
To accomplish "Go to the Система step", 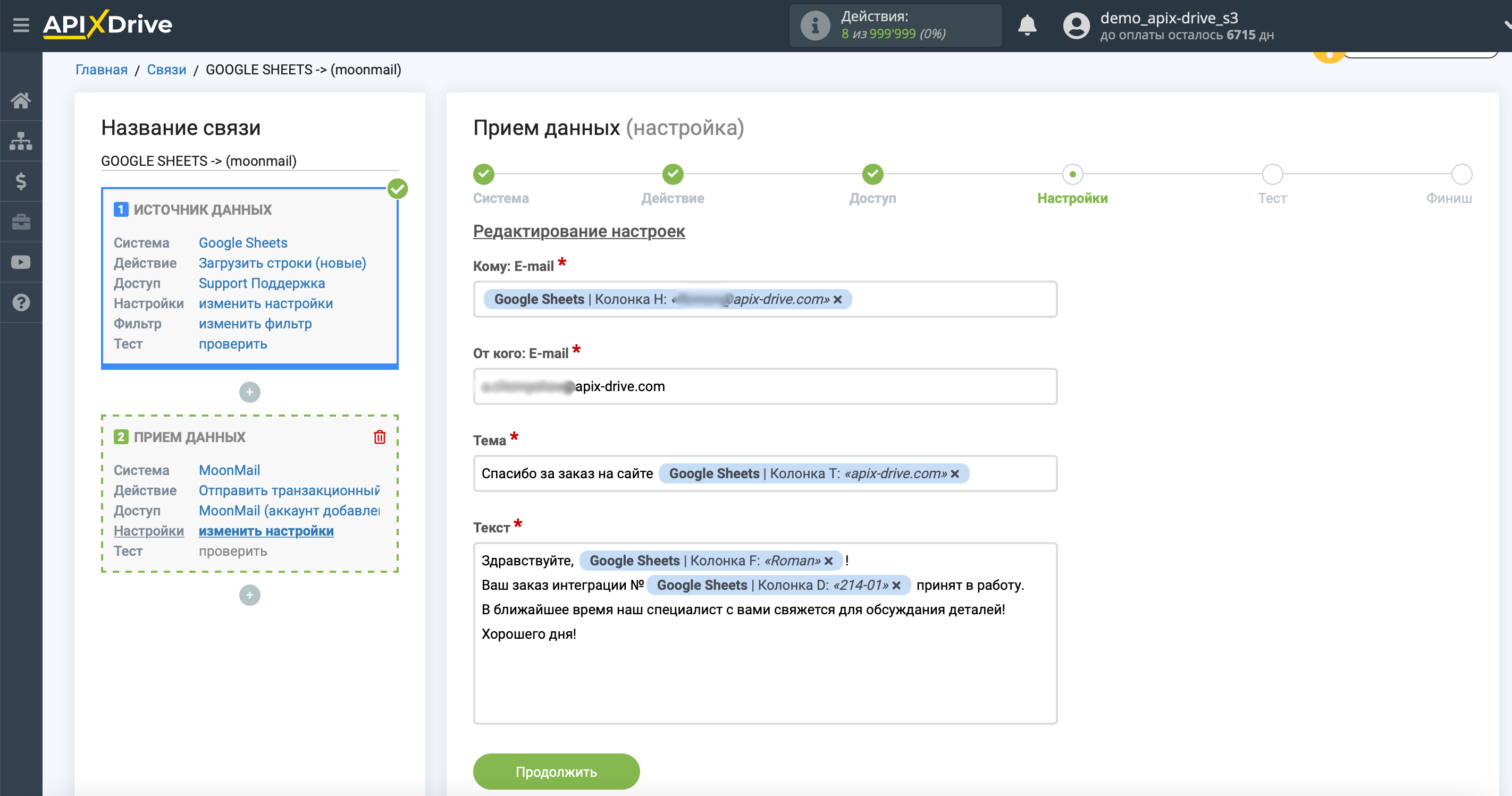I will coord(484,174).
